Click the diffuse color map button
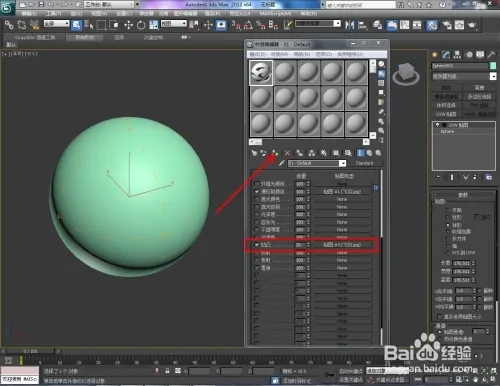The height and width of the screenshot is (386, 500). pyautogui.click(x=342, y=192)
